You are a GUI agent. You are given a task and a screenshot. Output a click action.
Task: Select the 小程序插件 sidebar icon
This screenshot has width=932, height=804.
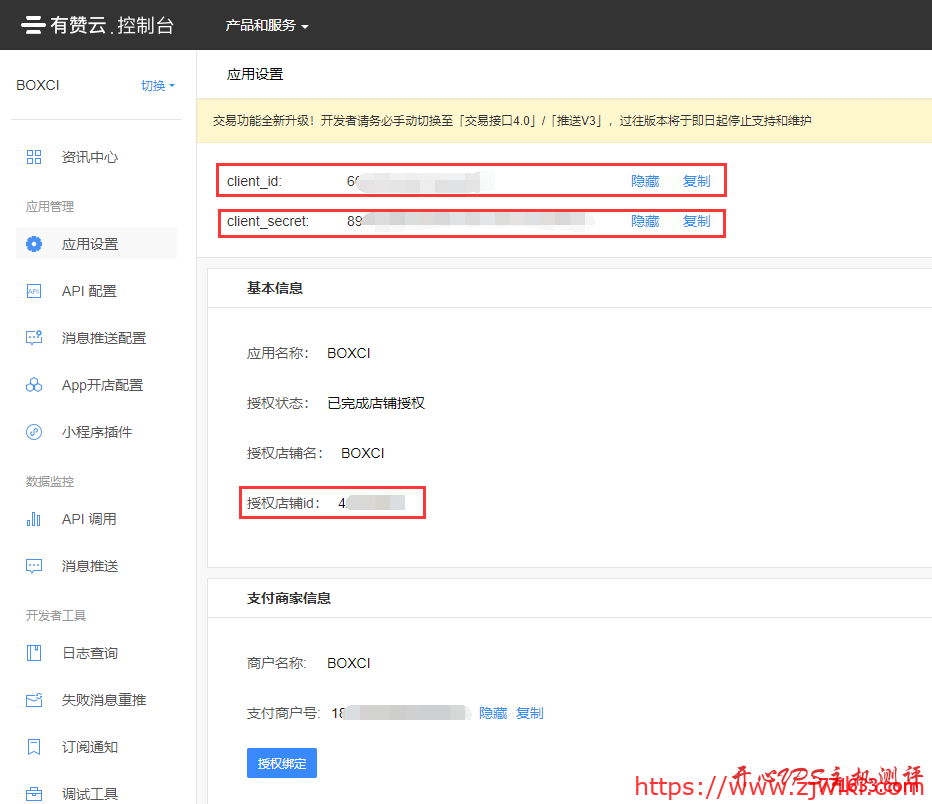click(x=34, y=431)
